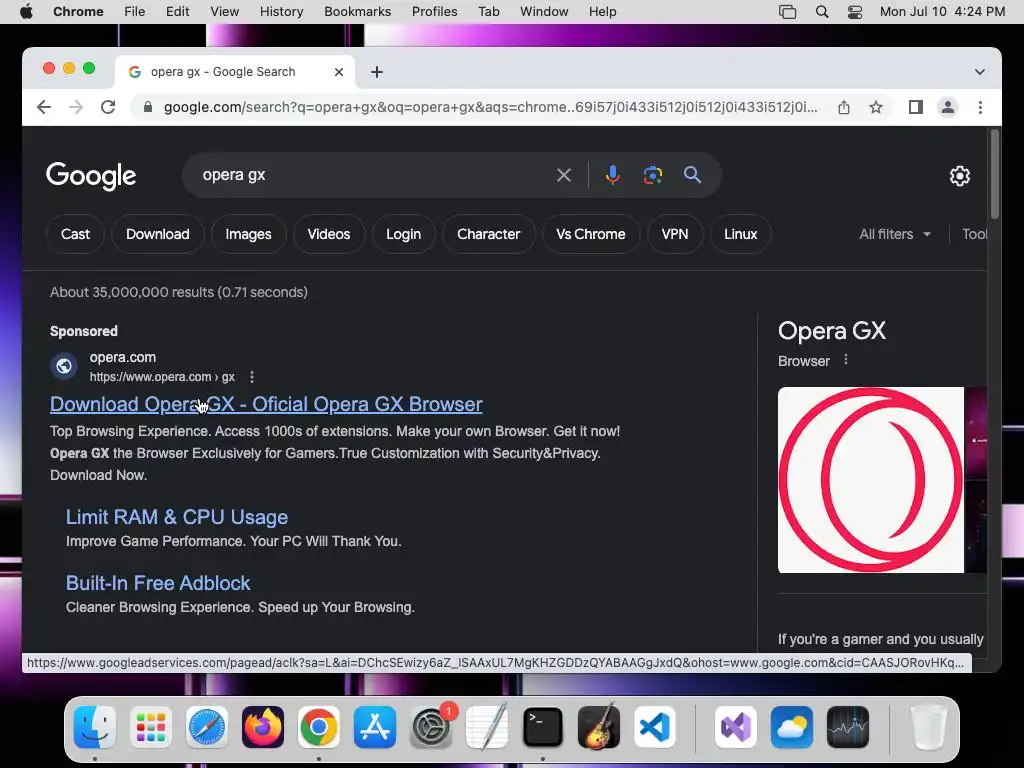Click the page vertical scrollbar
Screen dimensions: 1024x768
click(x=995, y=174)
